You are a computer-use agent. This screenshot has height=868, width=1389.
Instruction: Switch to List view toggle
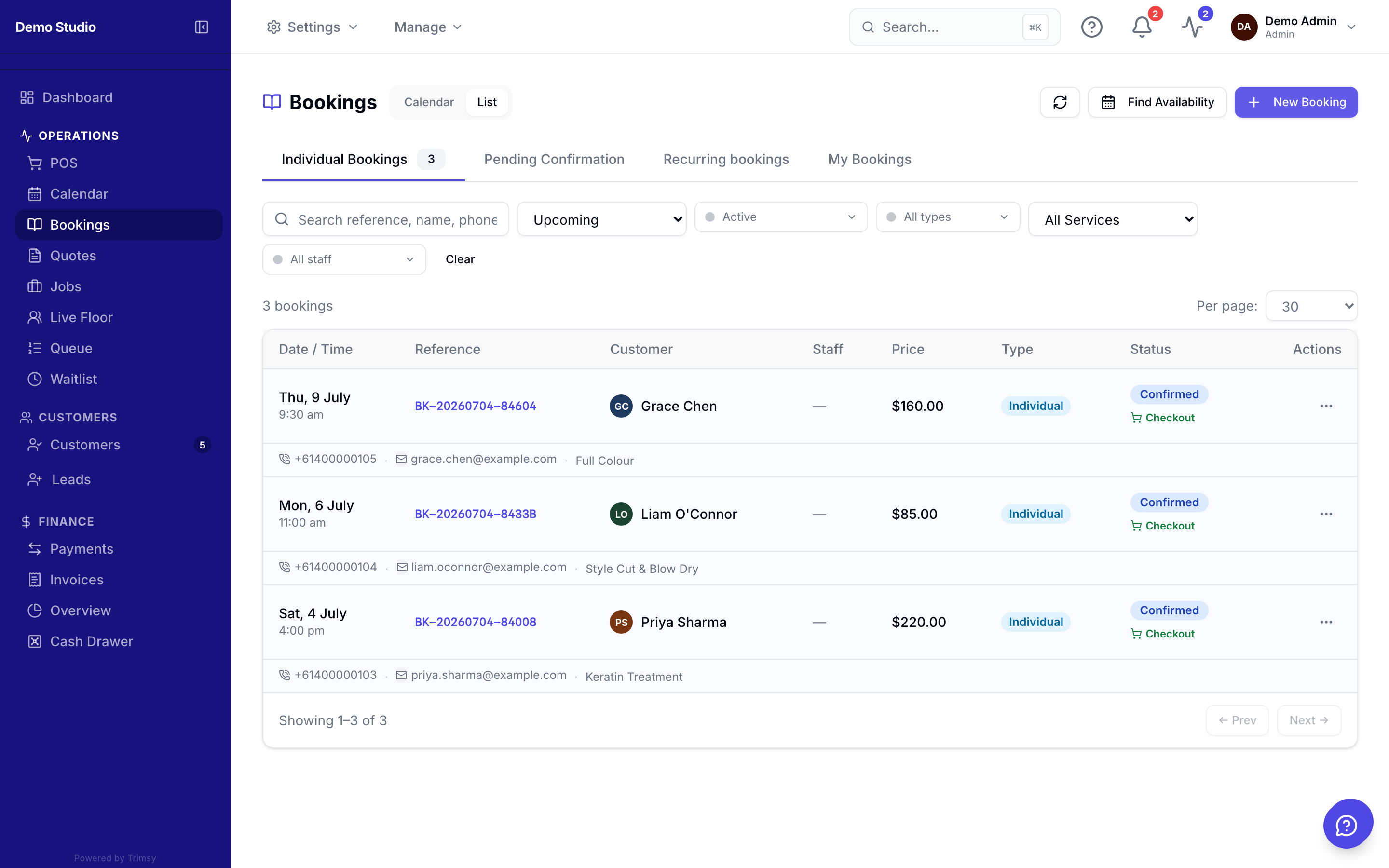[487, 102]
